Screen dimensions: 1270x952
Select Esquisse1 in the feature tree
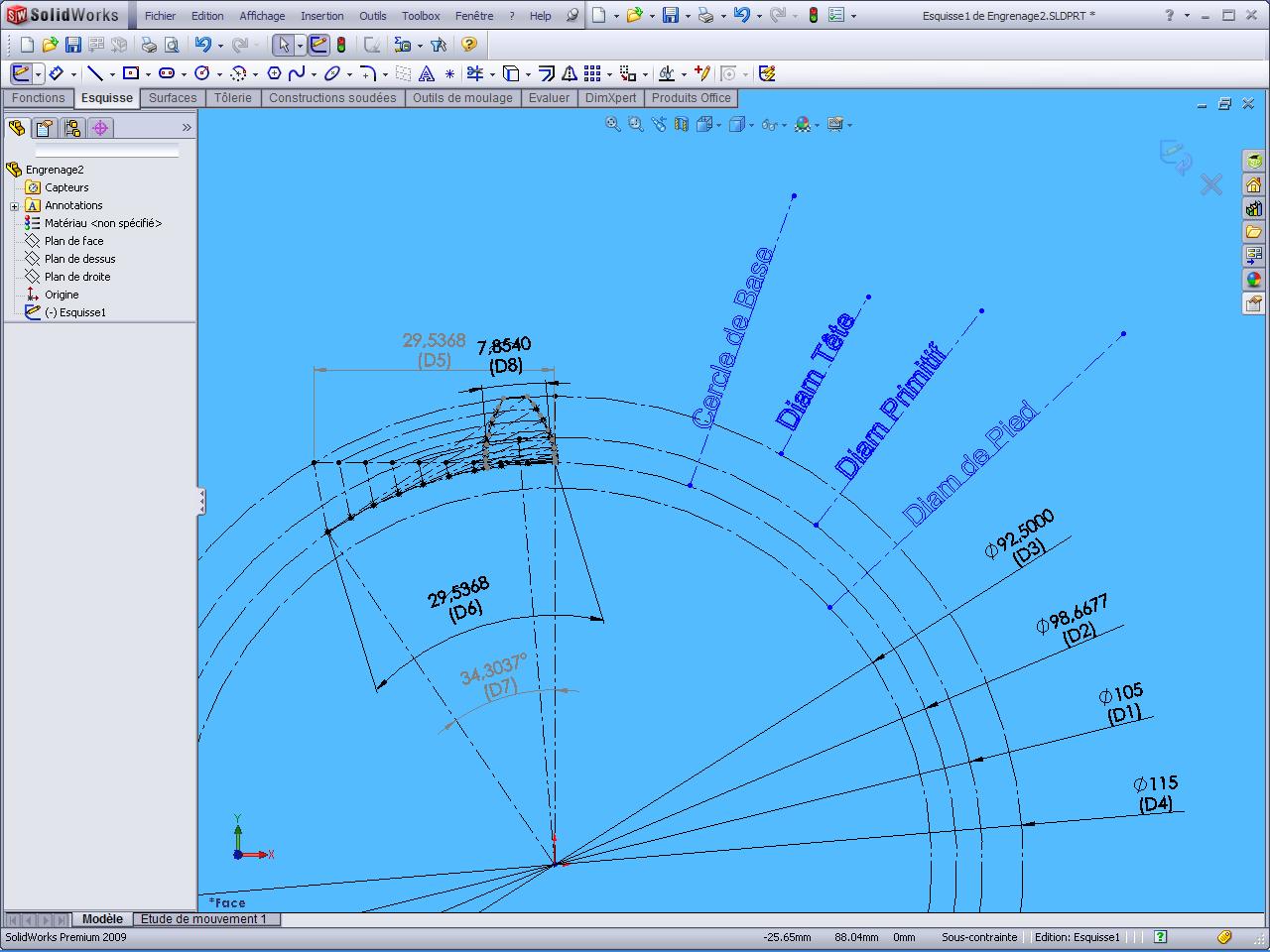coord(81,312)
